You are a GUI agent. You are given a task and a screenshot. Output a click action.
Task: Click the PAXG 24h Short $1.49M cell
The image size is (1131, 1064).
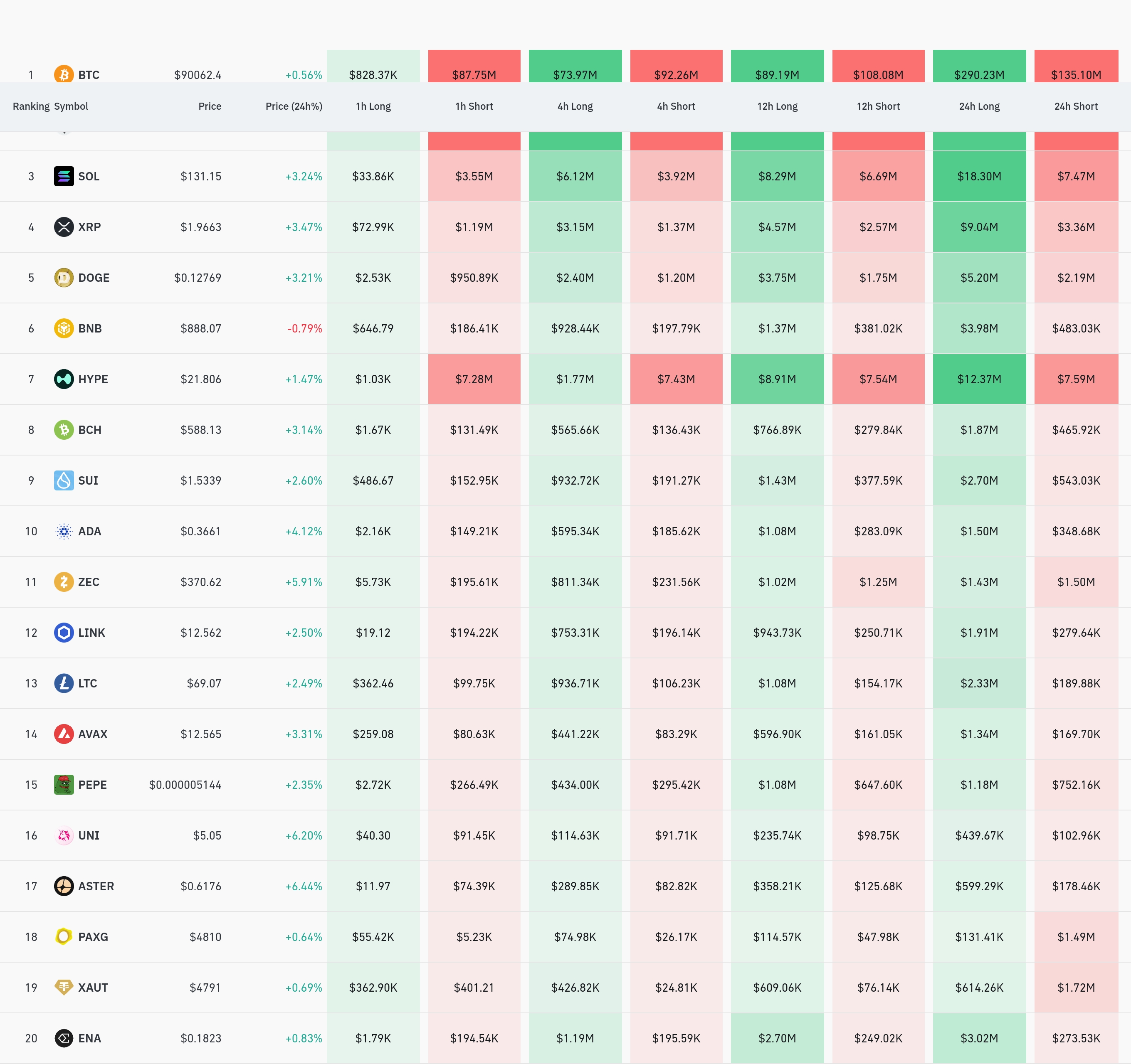[1075, 937]
